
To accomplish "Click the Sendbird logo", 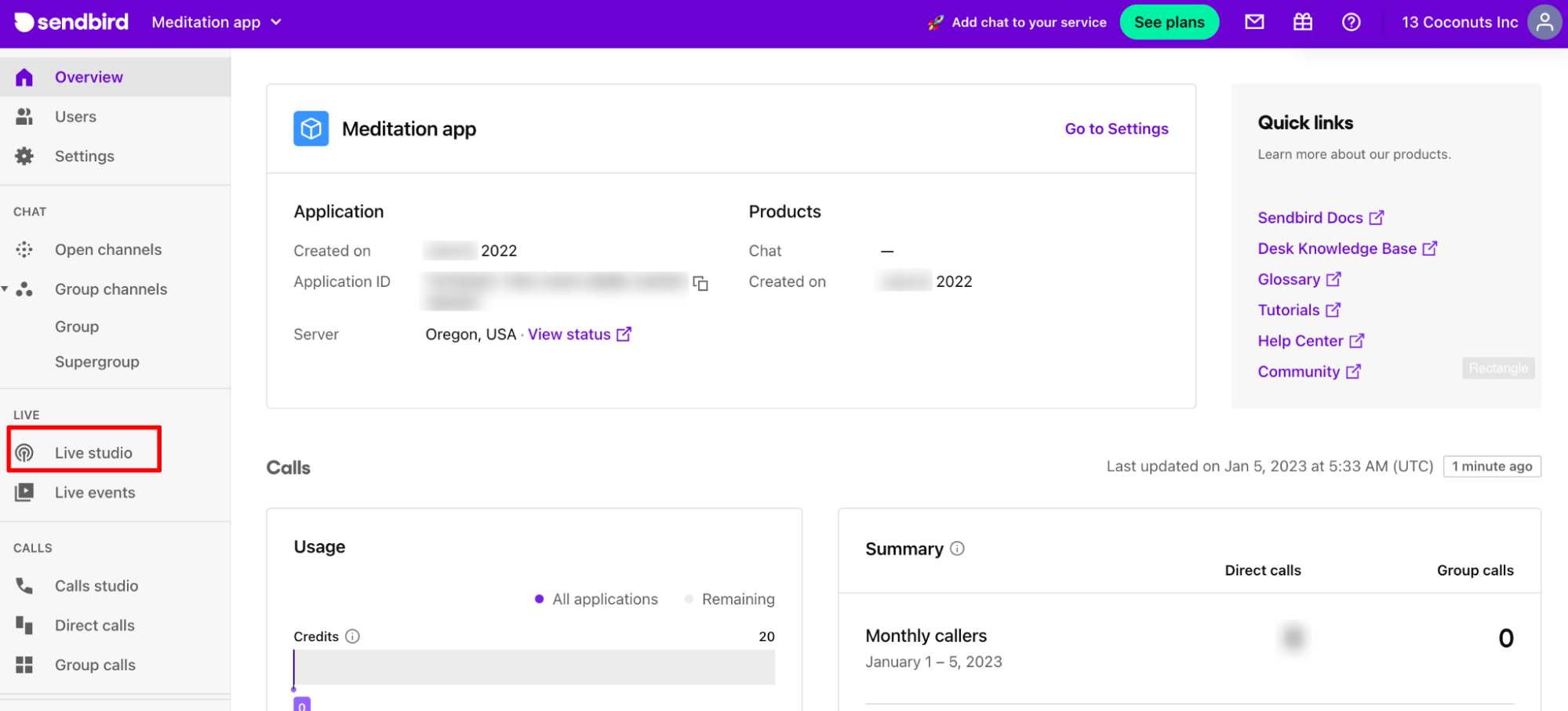I will (71, 22).
